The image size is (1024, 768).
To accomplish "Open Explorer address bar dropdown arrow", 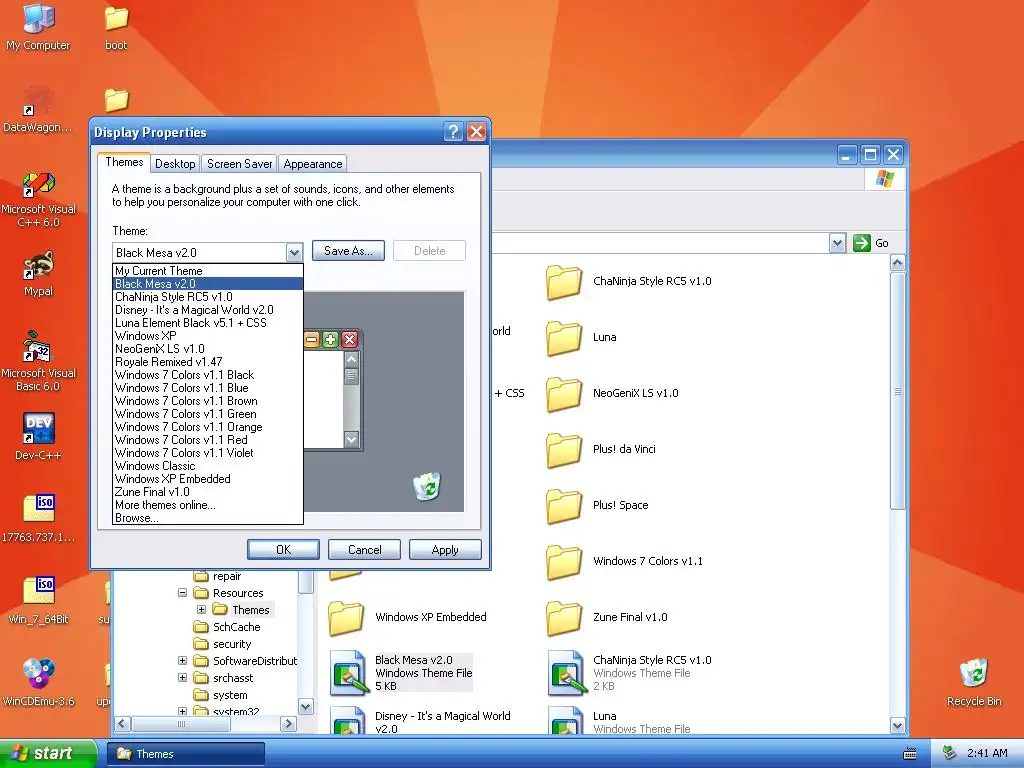I will coord(837,243).
